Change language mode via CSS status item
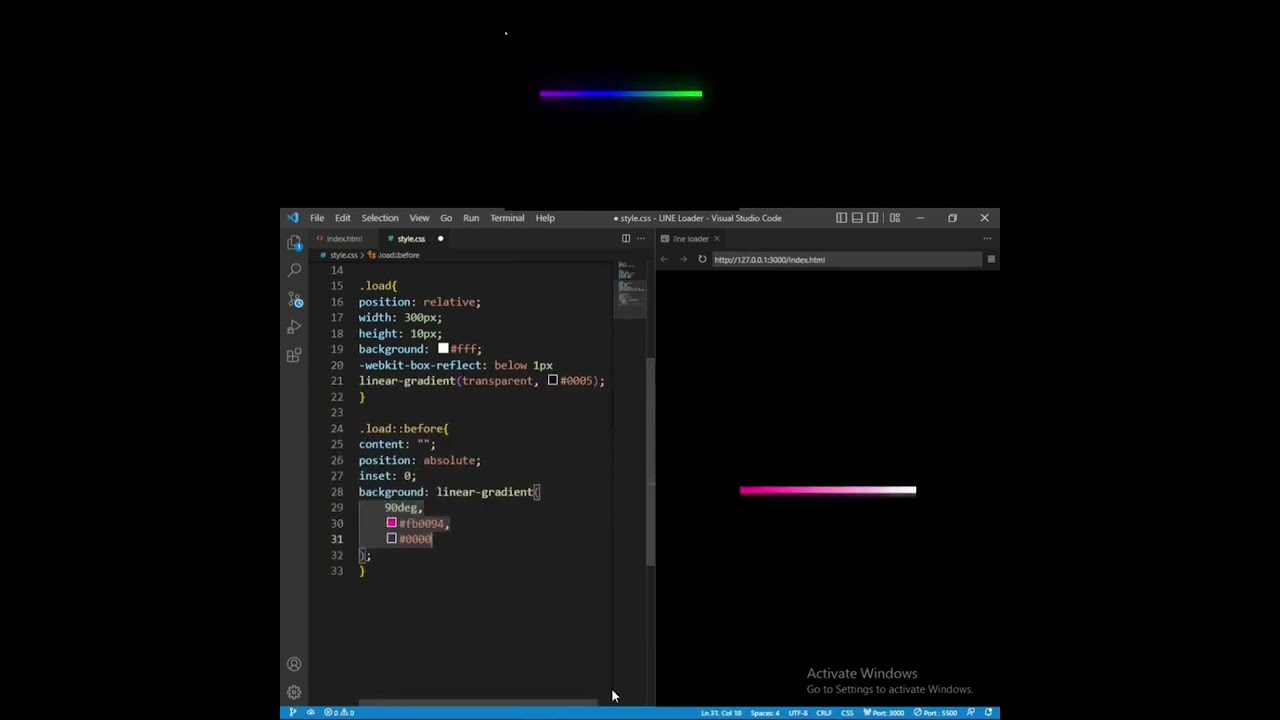This screenshot has height=720, width=1280. pos(847,712)
